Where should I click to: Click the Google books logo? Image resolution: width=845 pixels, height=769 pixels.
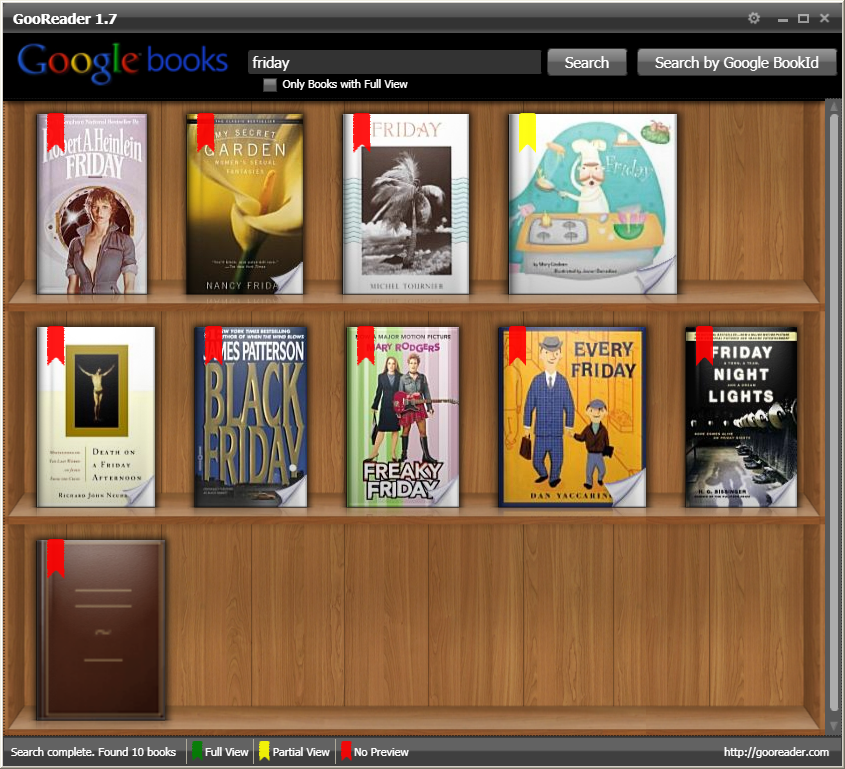(120, 60)
